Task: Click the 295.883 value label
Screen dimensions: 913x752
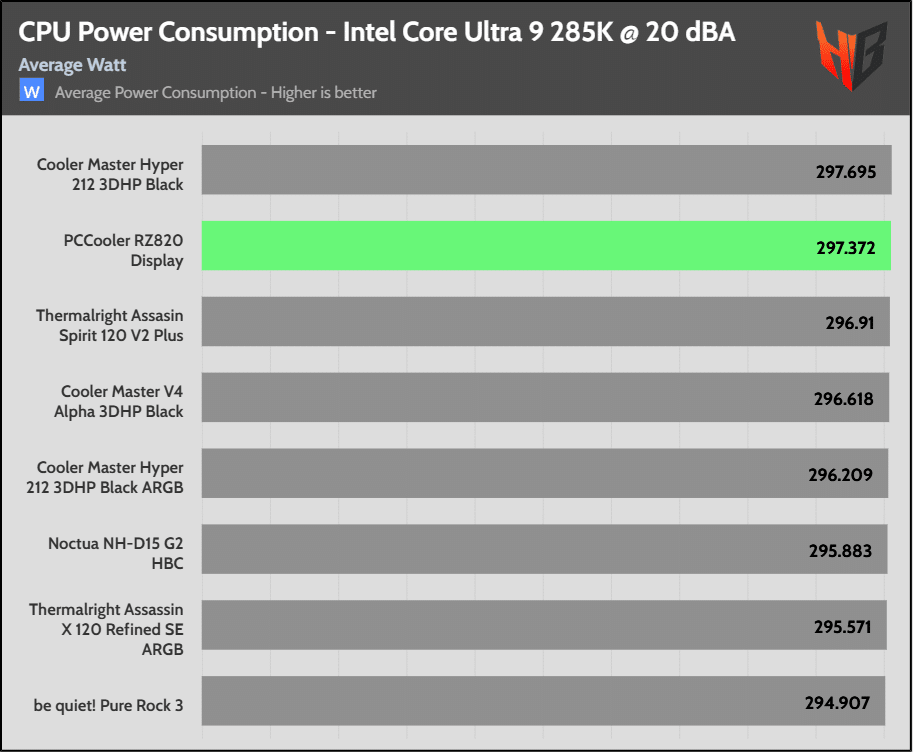Action: (x=840, y=551)
